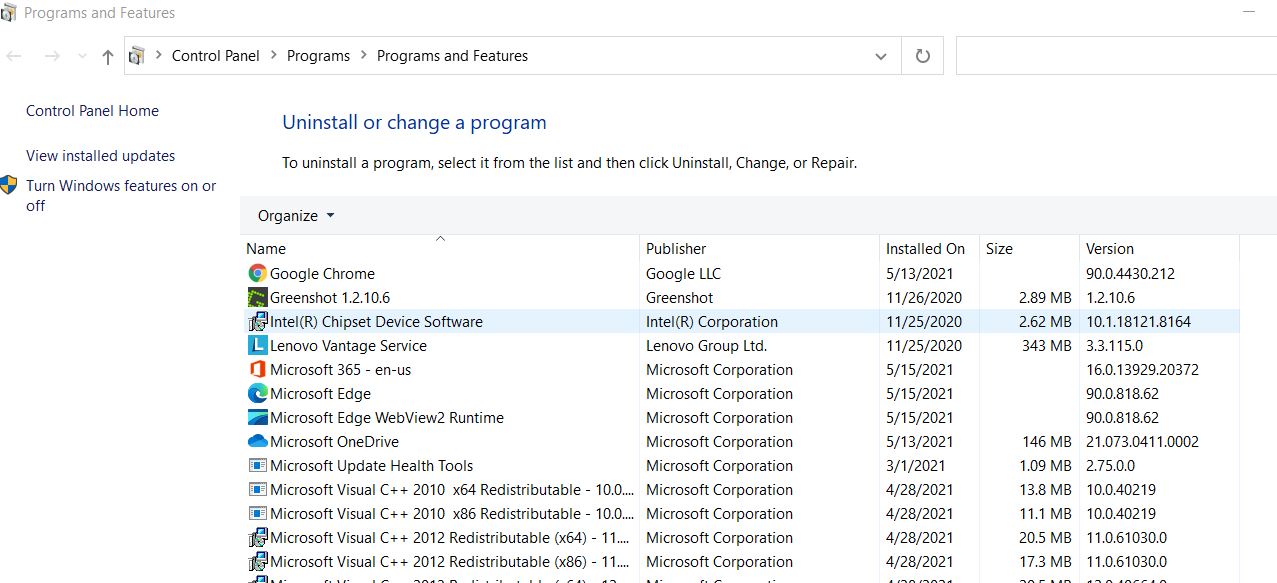Click the Visual C++ 2012 Redistributable (x86) icon

(257, 561)
